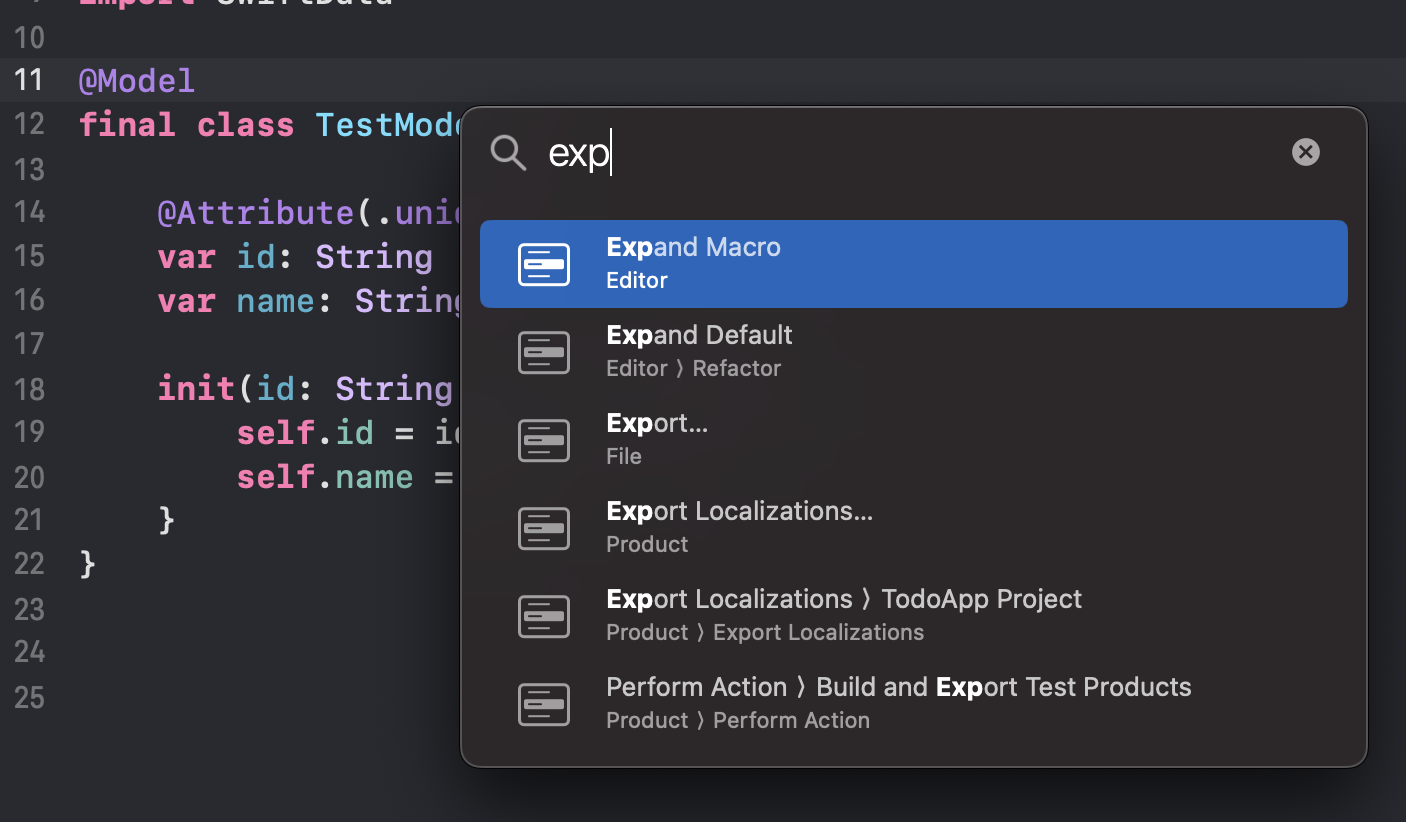
Task: Focus the search field containing "exp"
Action: point(900,153)
